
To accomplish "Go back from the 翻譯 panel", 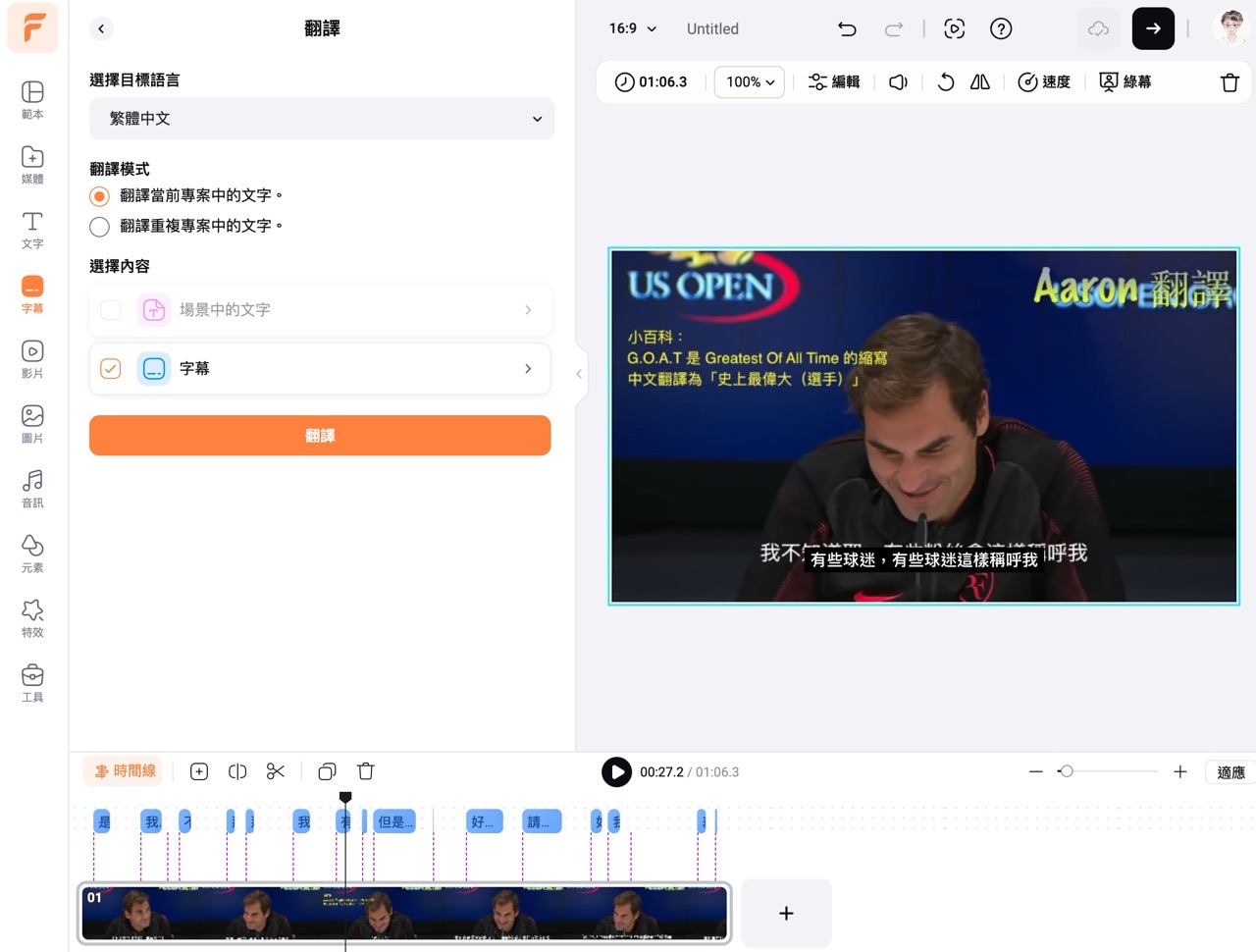I will pos(101,28).
